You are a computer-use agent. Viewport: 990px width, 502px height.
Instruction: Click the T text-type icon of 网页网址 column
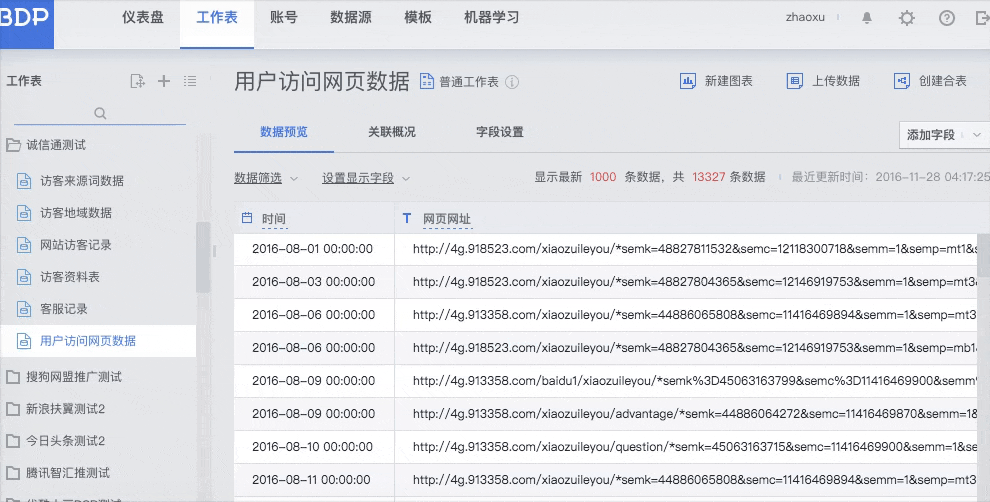pos(407,218)
